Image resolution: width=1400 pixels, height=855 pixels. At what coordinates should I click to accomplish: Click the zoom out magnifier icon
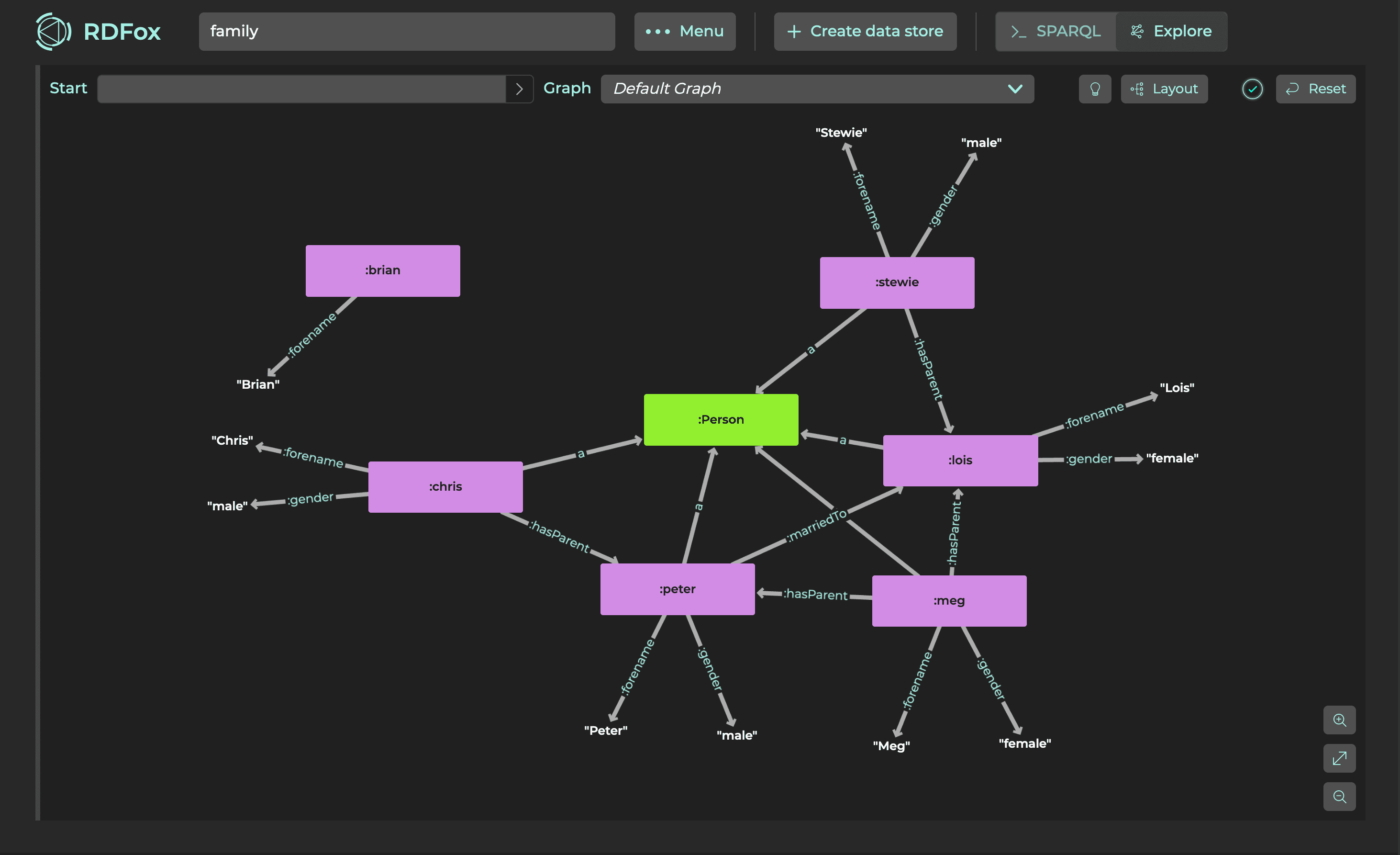[1339, 797]
